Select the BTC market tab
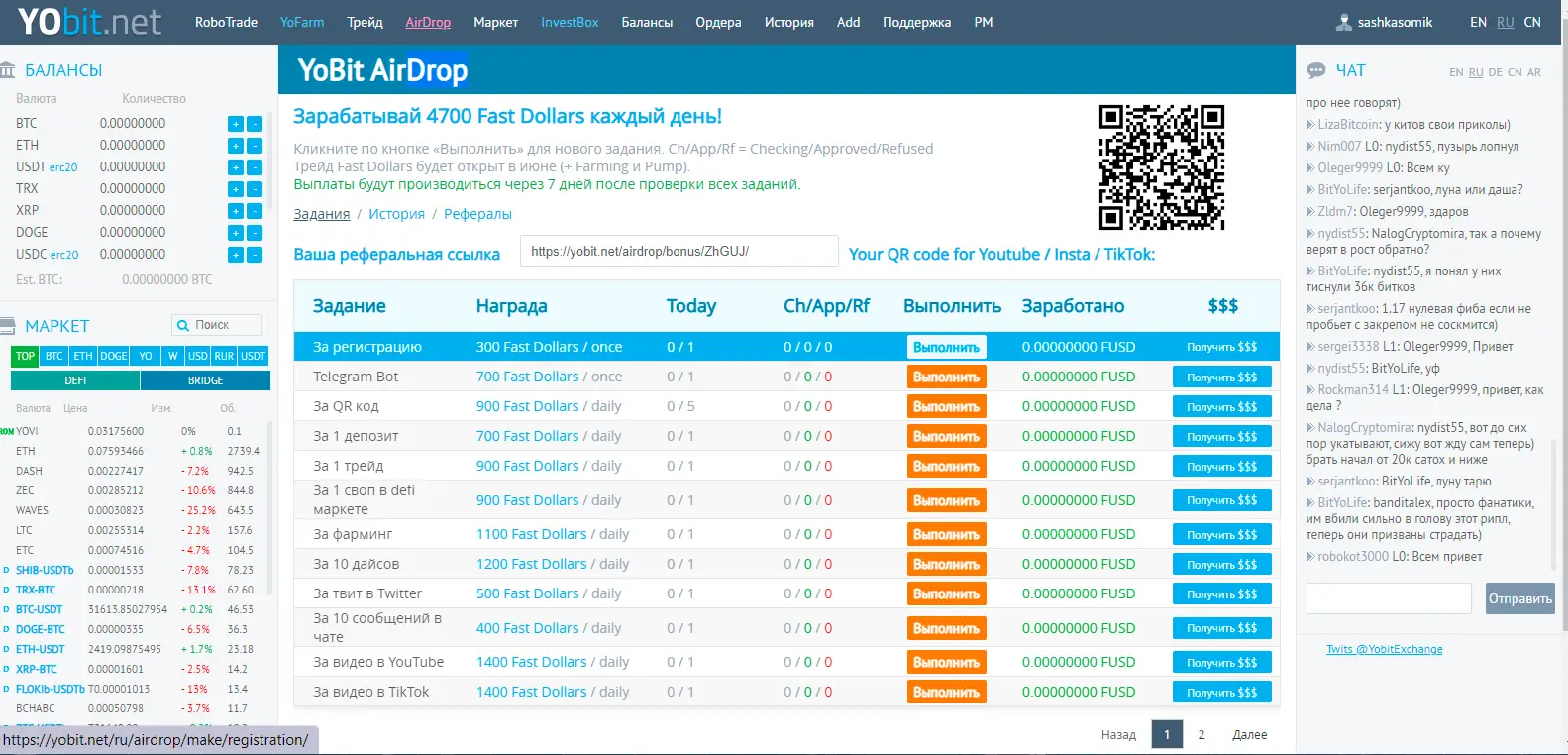 click(x=54, y=356)
